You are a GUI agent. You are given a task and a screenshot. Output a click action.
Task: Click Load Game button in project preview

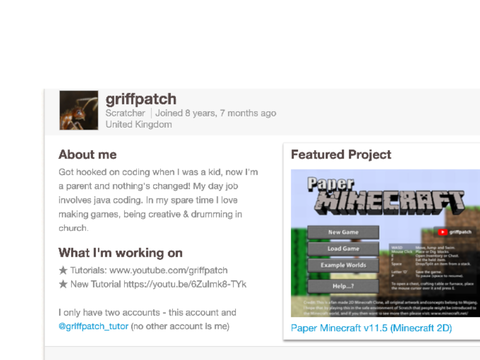coord(343,248)
